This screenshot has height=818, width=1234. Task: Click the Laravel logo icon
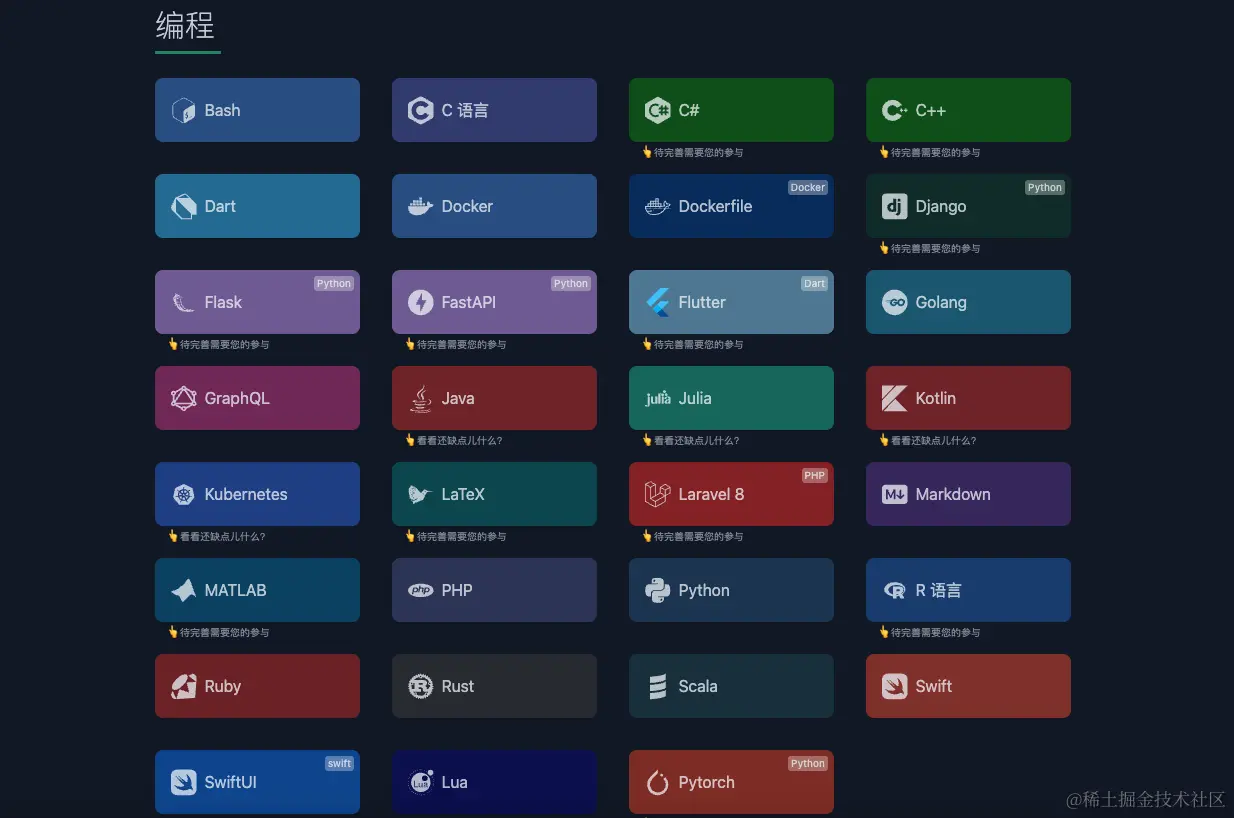tap(657, 494)
